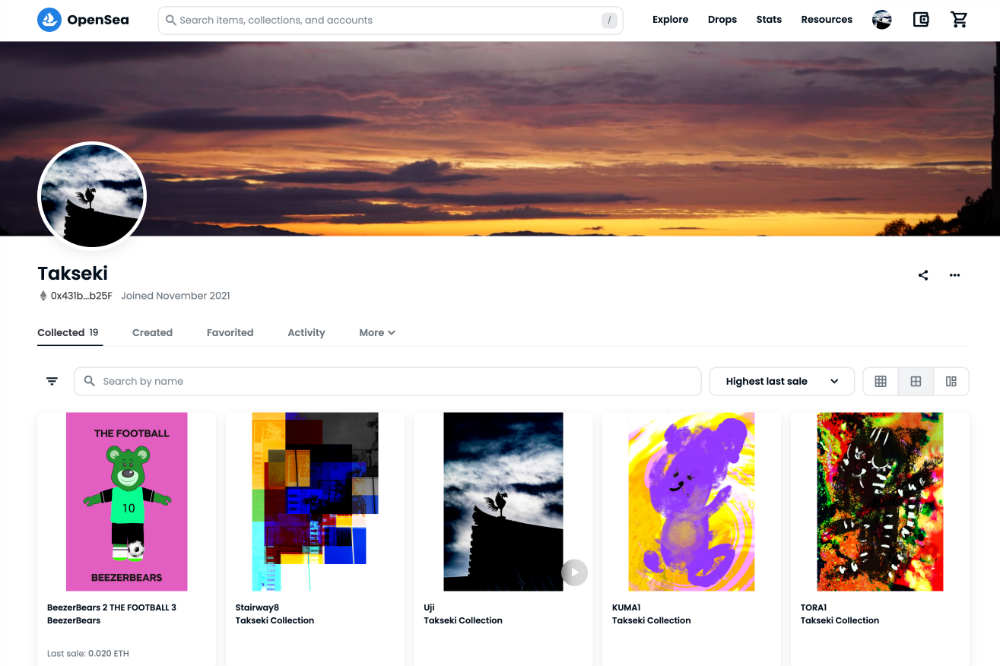Switch to the Created tab
This screenshot has height=666, width=1000.
pos(152,332)
